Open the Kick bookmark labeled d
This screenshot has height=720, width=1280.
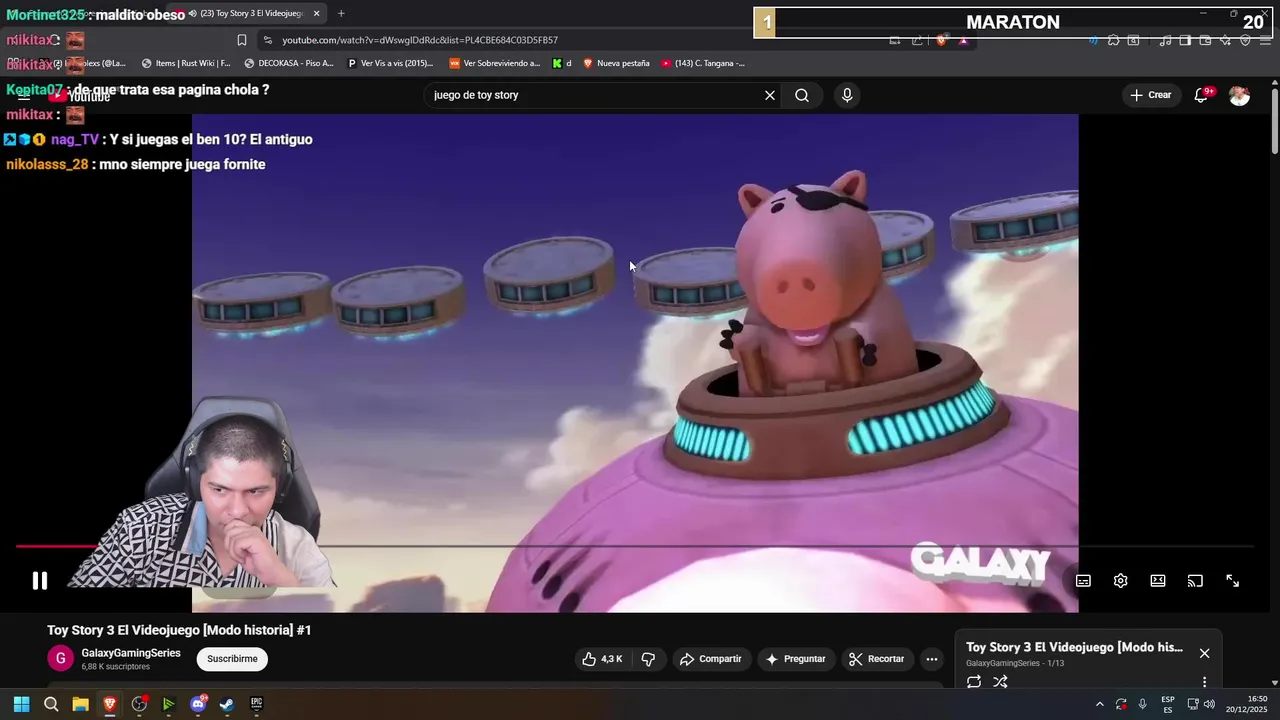pos(562,63)
